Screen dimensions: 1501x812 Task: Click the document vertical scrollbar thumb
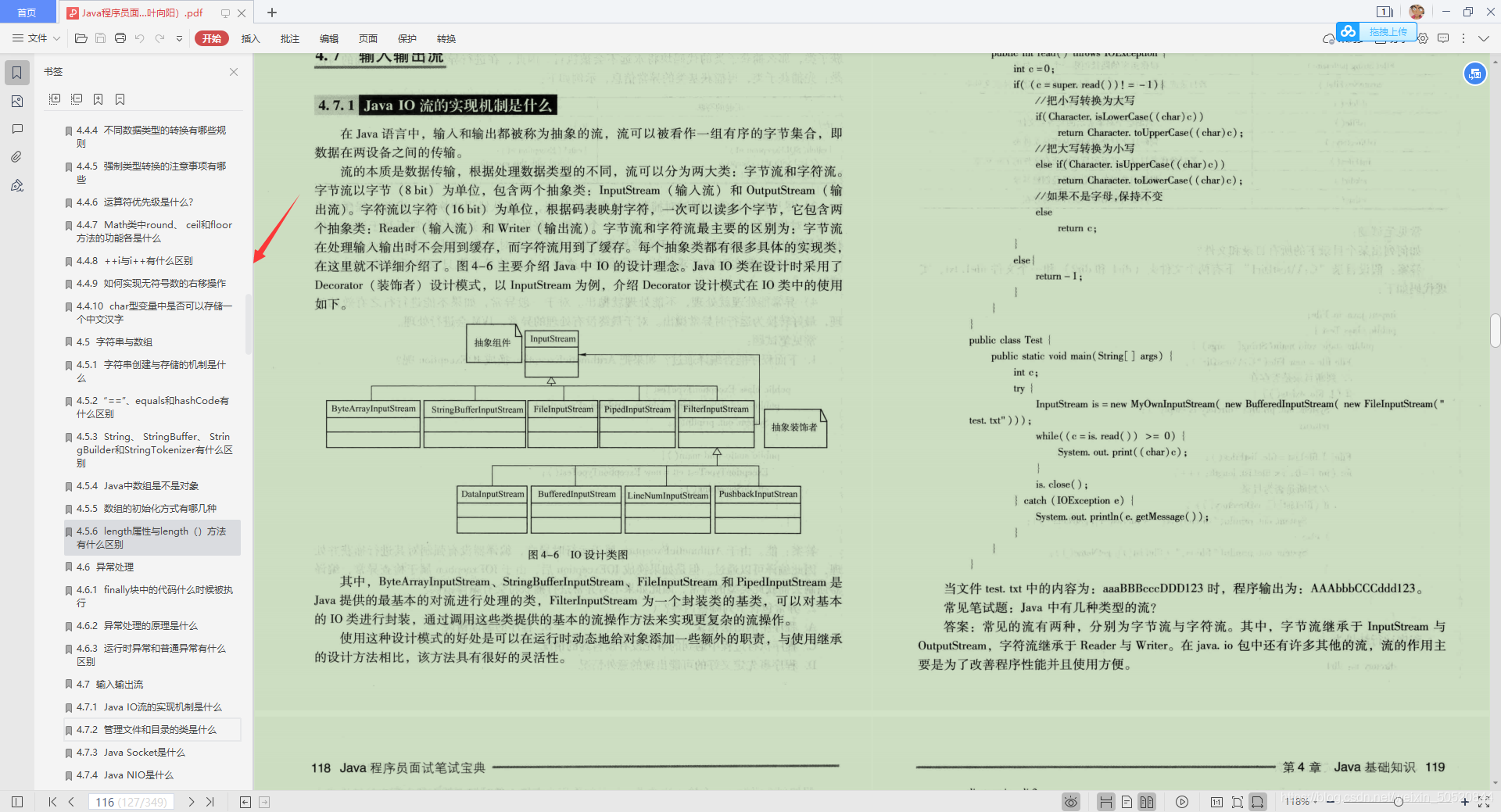pos(1495,330)
